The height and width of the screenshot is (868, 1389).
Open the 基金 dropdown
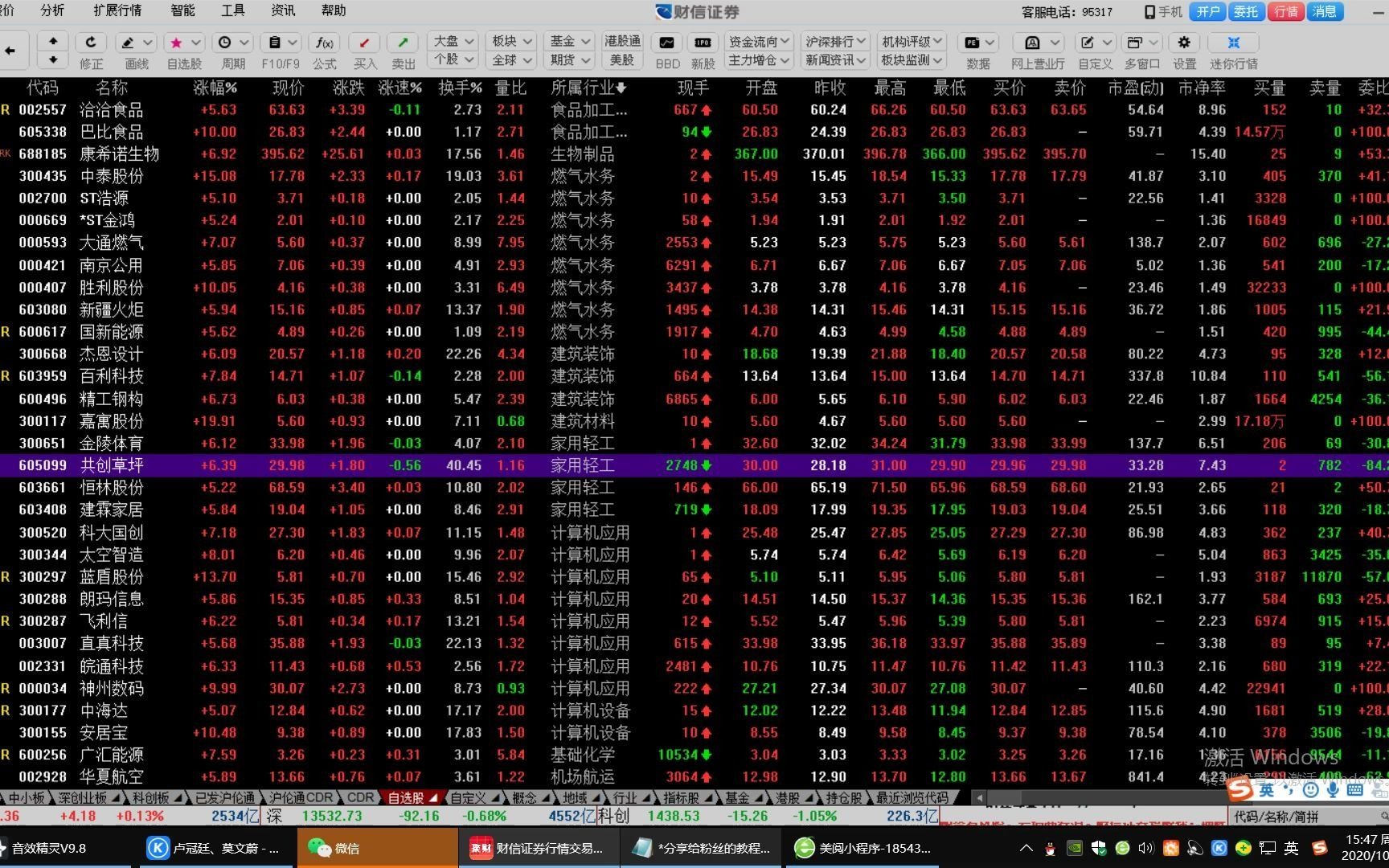[x=570, y=41]
